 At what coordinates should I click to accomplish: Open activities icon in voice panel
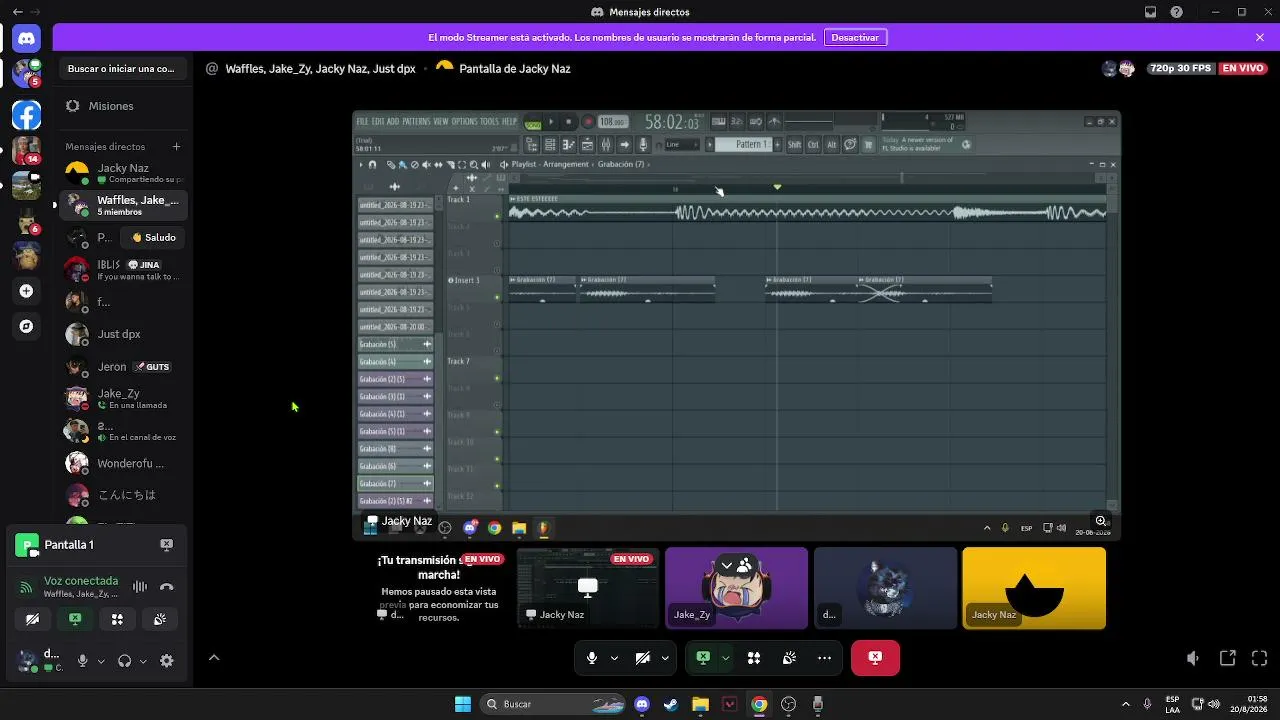click(x=117, y=619)
